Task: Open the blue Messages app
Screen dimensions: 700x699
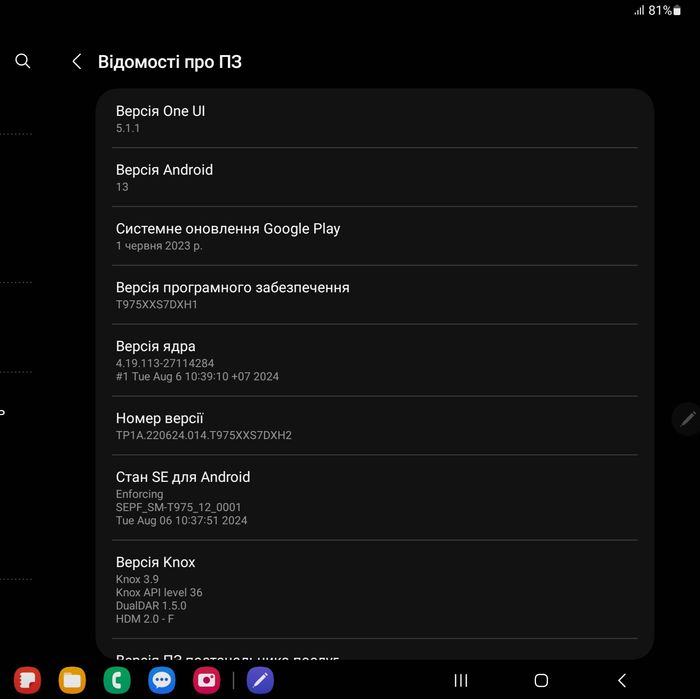Action: click(x=162, y=680)
